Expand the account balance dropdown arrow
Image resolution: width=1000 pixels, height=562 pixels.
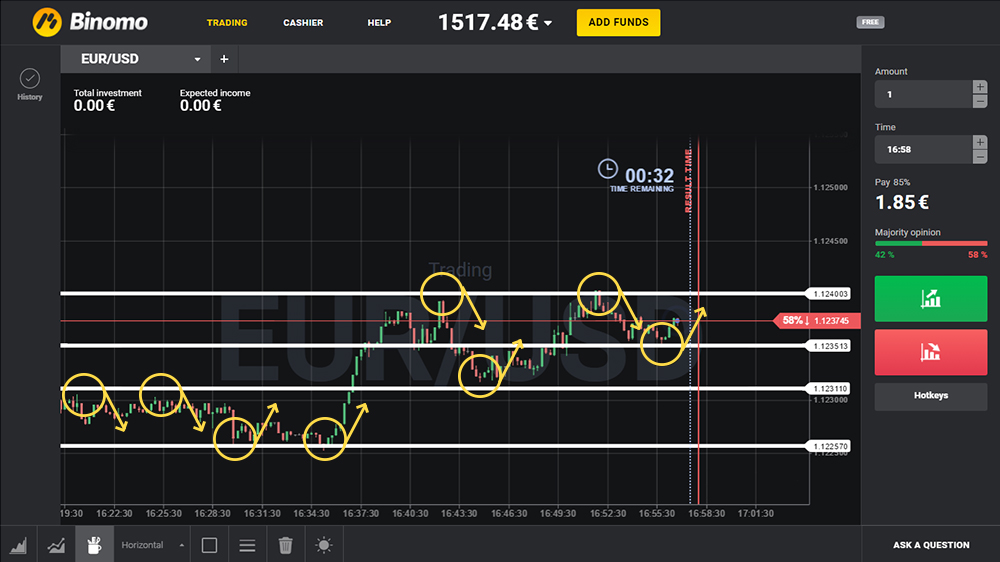click(x=548, y=24)
